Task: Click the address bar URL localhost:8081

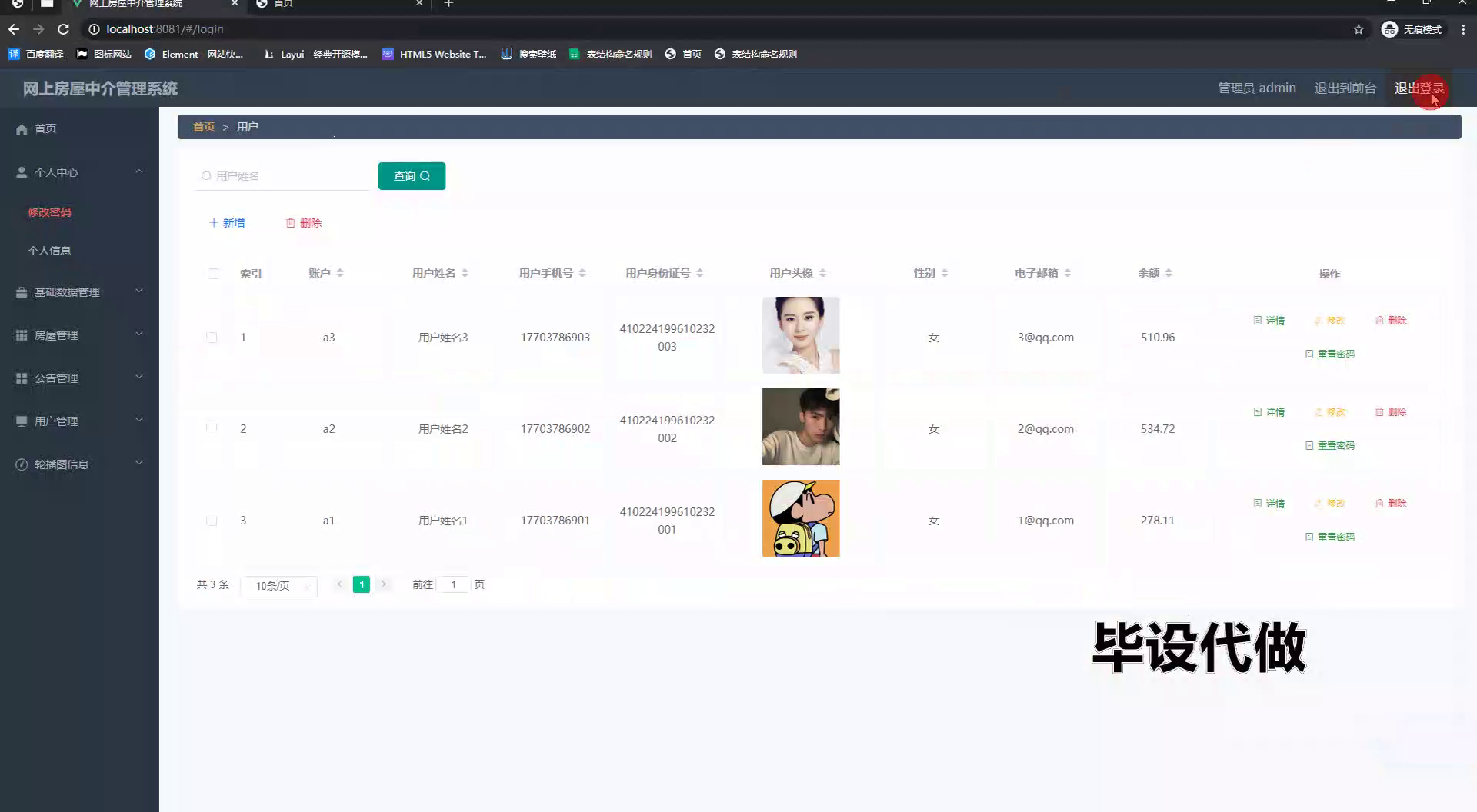Action: coord(165,29)
